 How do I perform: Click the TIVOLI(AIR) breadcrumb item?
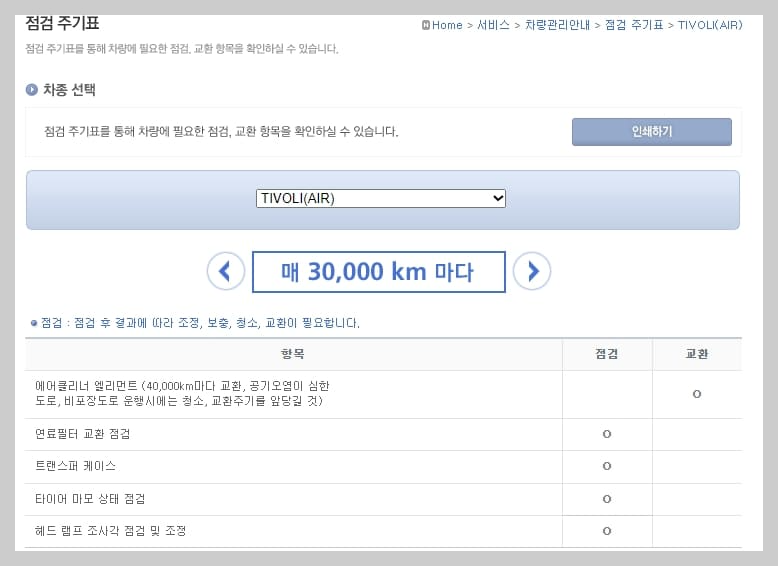coord(710,25)
